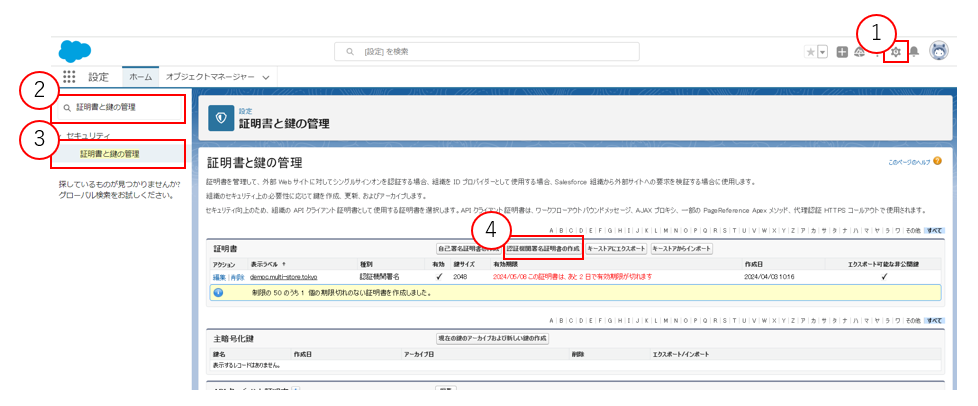Click the notifications bell icon
978x406 pixels.
914,52
